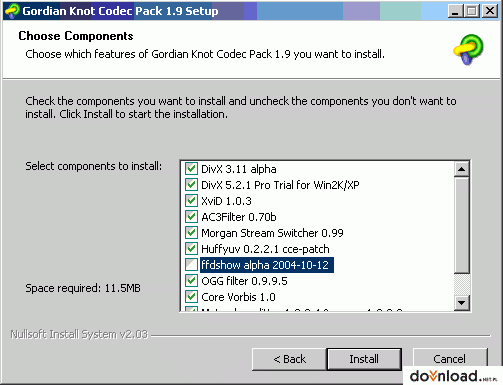Go back with the Back button
The height and width of the screenshot is (385, 503).
point(289,359)
